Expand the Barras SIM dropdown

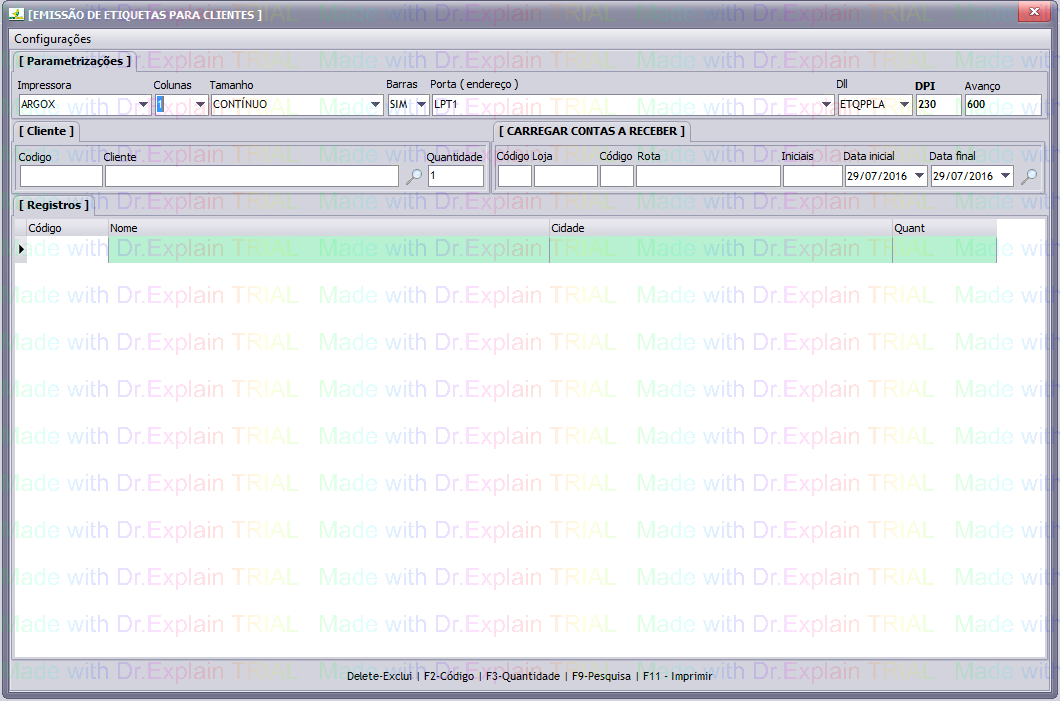coord(421,105)
